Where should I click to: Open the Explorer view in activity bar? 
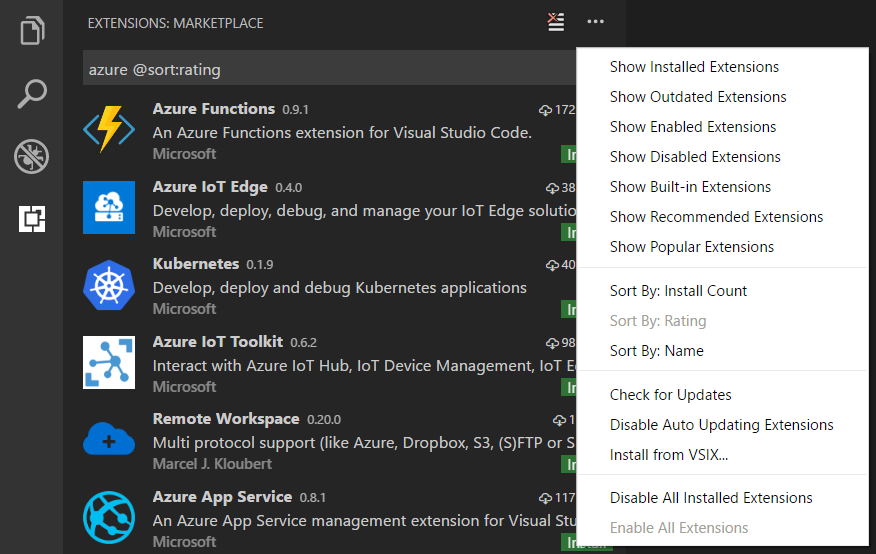pos(32,30)
